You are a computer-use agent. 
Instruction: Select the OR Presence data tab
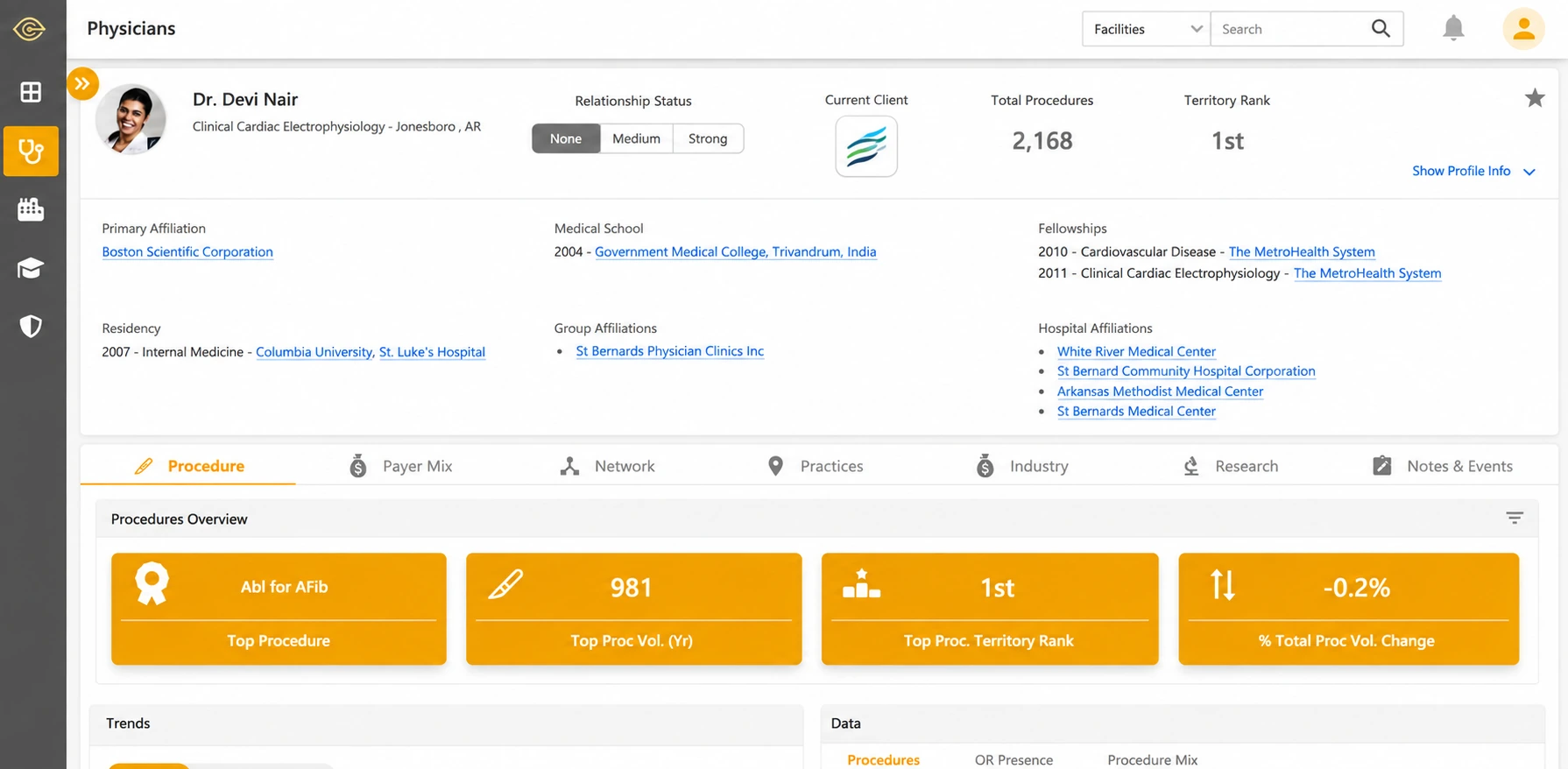(1014, 759)
